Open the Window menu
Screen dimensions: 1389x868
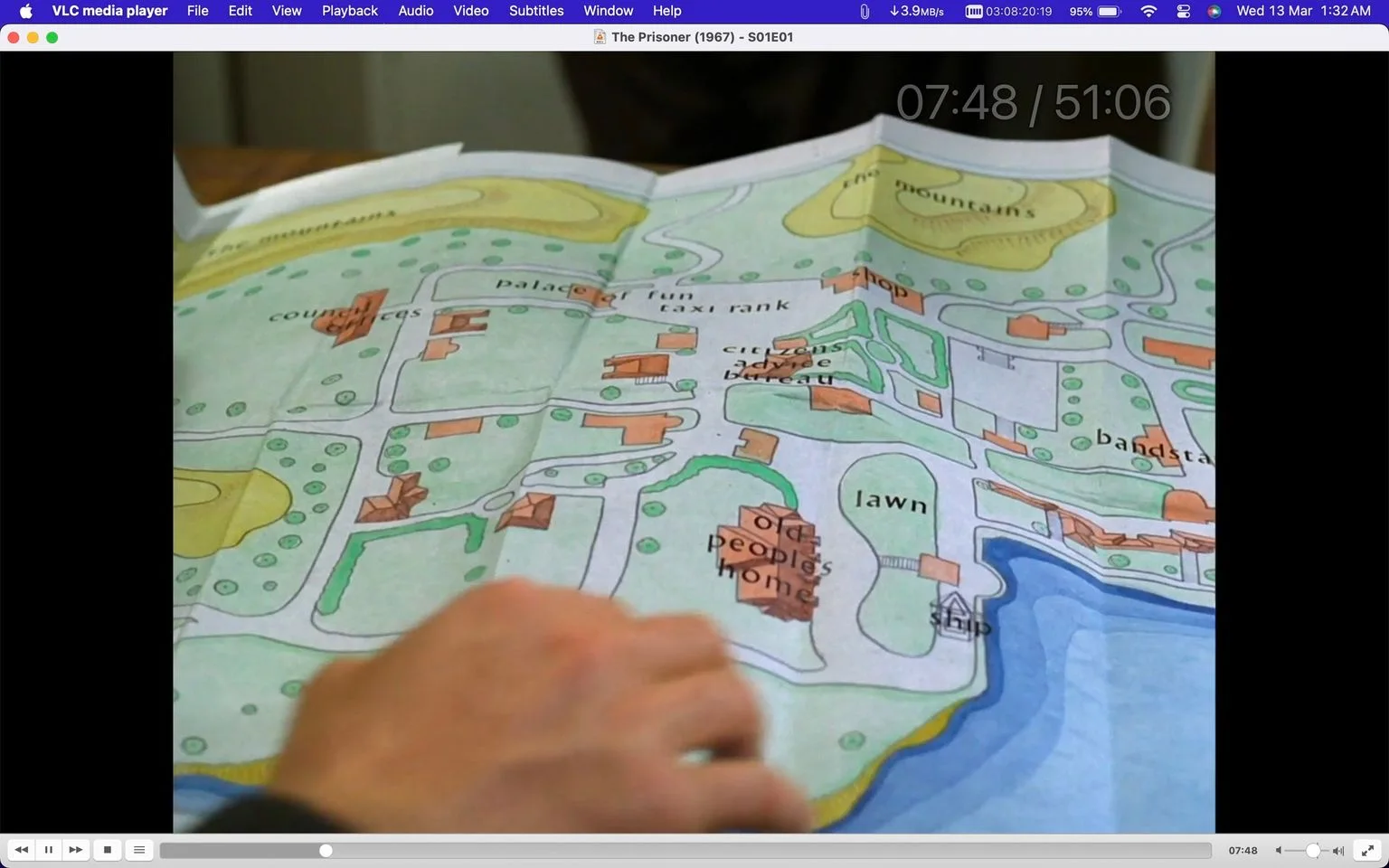(x=609, y=11)
